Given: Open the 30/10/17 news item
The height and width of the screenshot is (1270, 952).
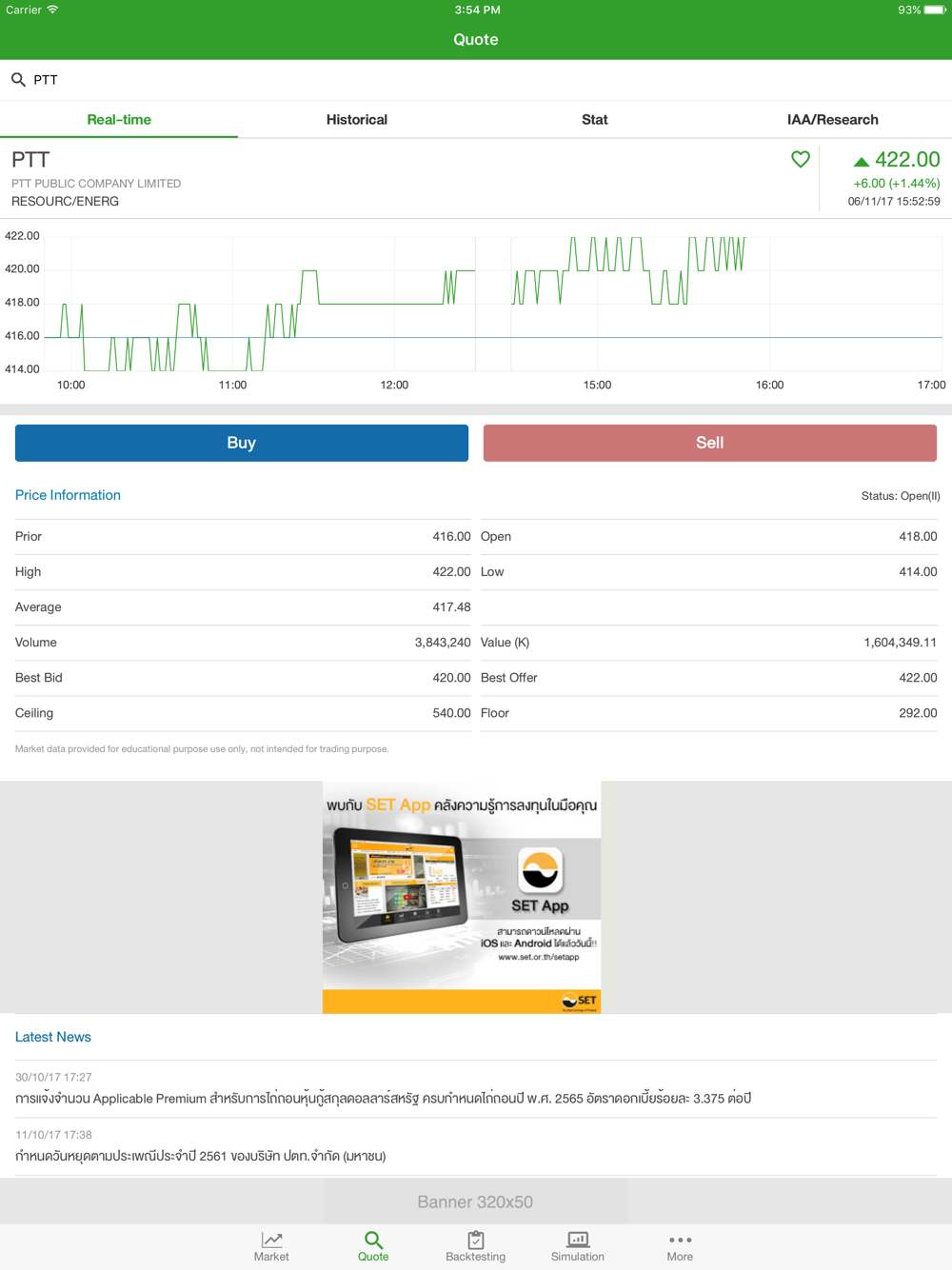Looking at the screenshot, I should tap(476, 1089).
